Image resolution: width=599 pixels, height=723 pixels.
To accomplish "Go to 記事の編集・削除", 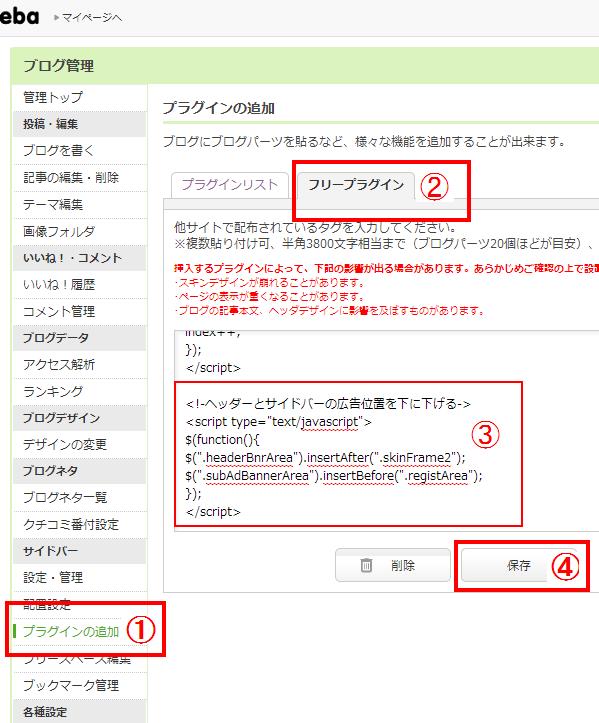I will tap(71, 177).
